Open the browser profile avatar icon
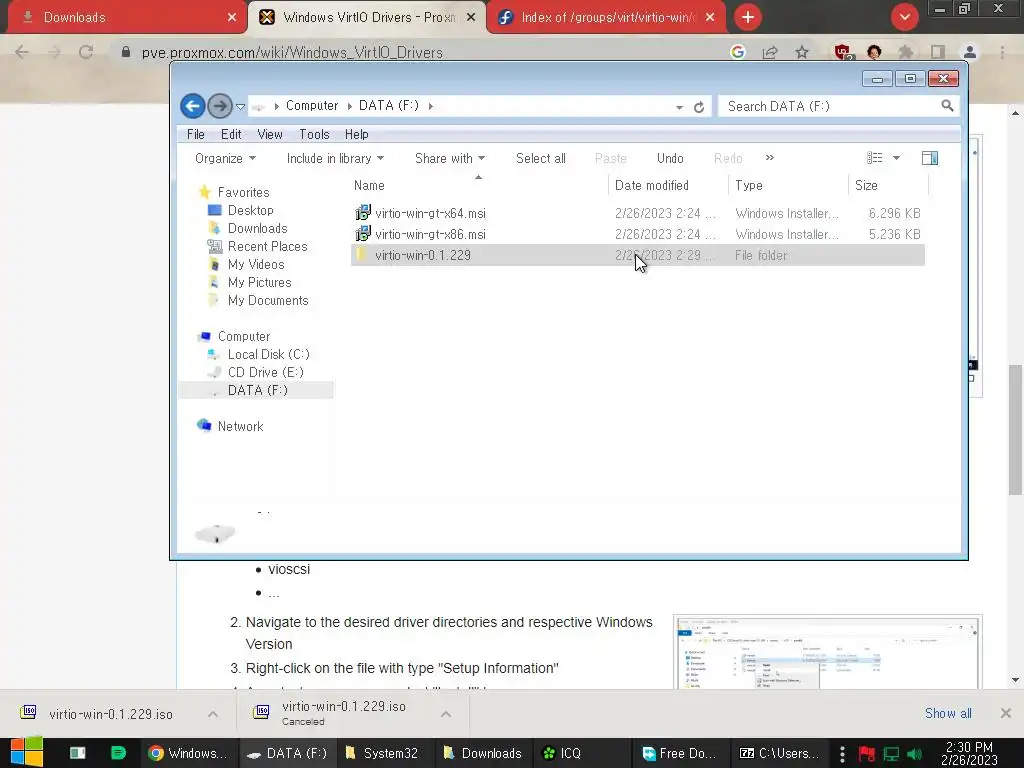 point(970,52)
